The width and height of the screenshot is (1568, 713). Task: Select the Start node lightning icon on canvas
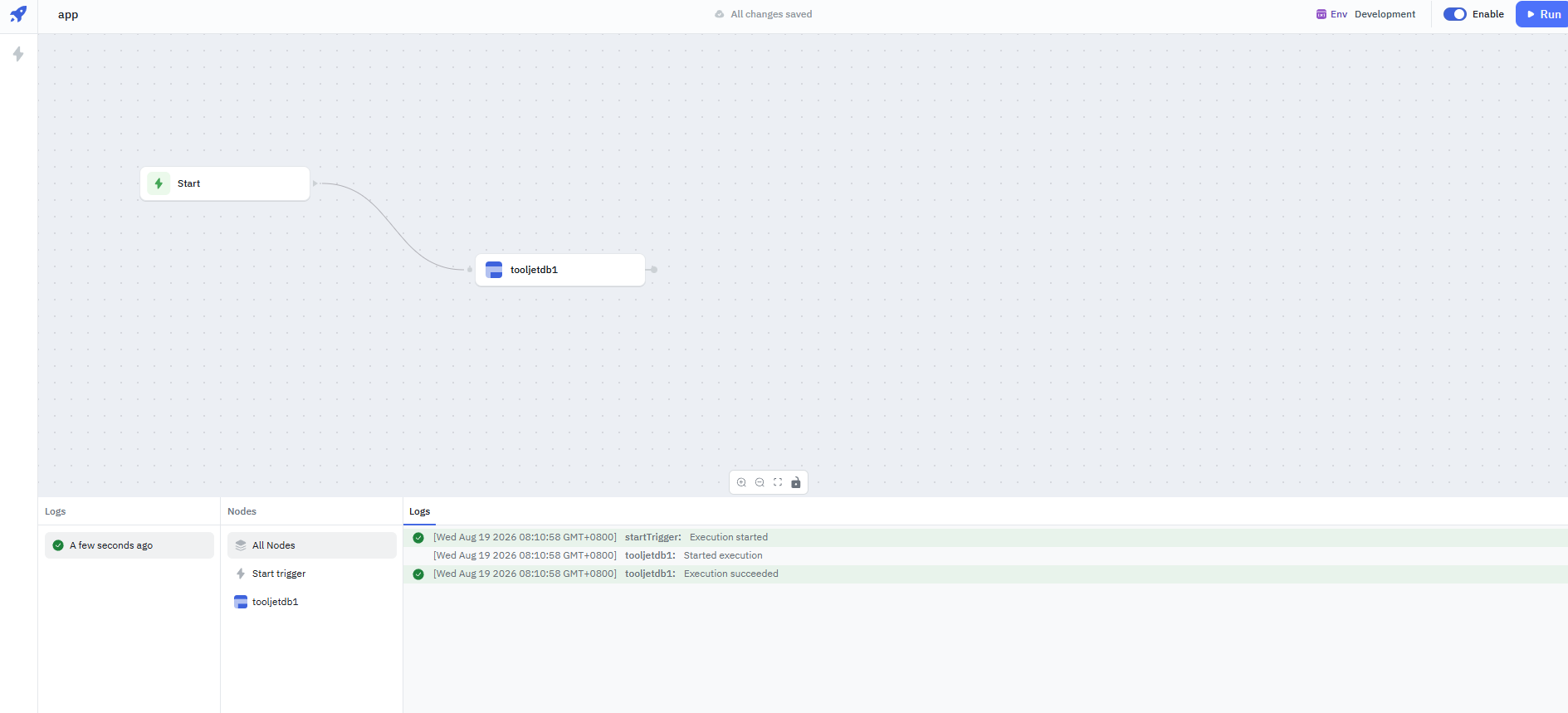click(159, 183)
